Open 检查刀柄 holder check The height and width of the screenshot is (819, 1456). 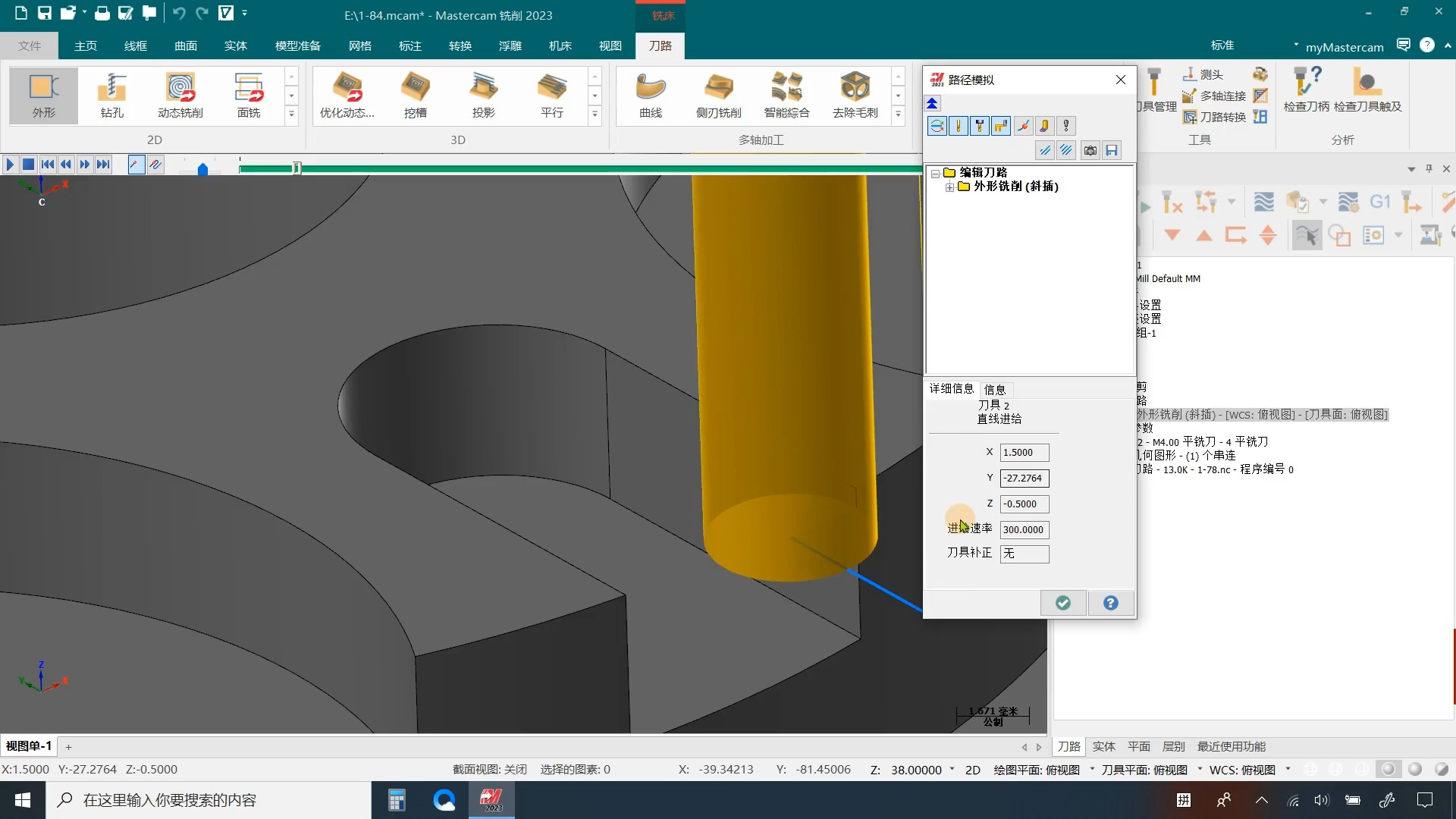tap(1307, 89)
